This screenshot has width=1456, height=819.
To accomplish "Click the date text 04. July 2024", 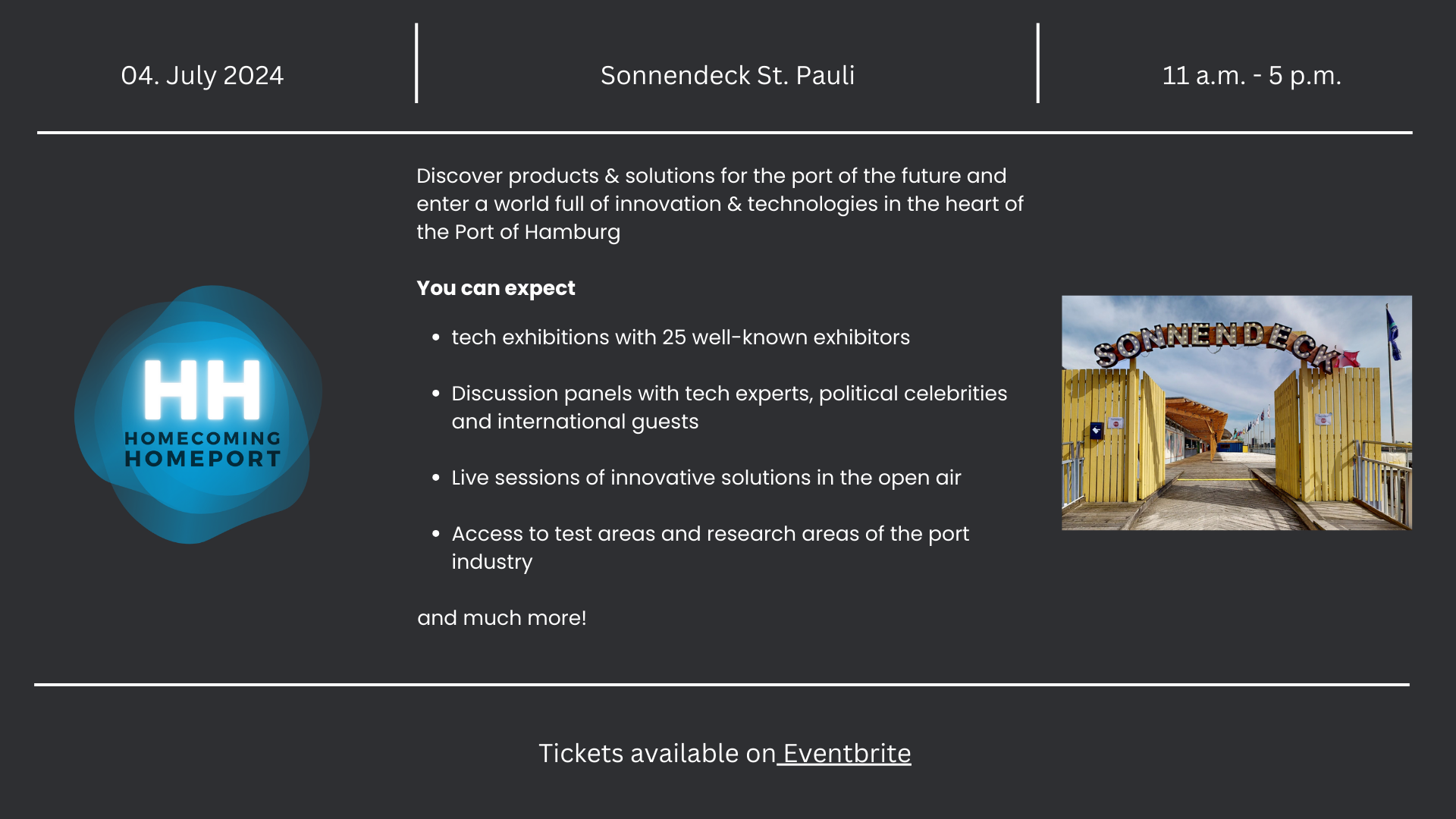I will (202, 75).
